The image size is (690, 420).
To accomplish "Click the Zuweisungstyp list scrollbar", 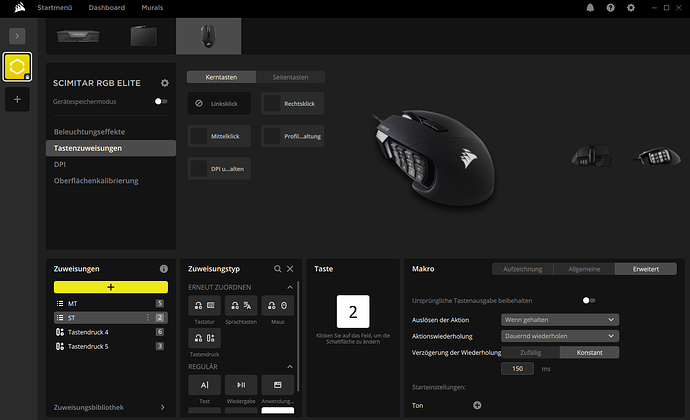I will click(x=298, y=336).
